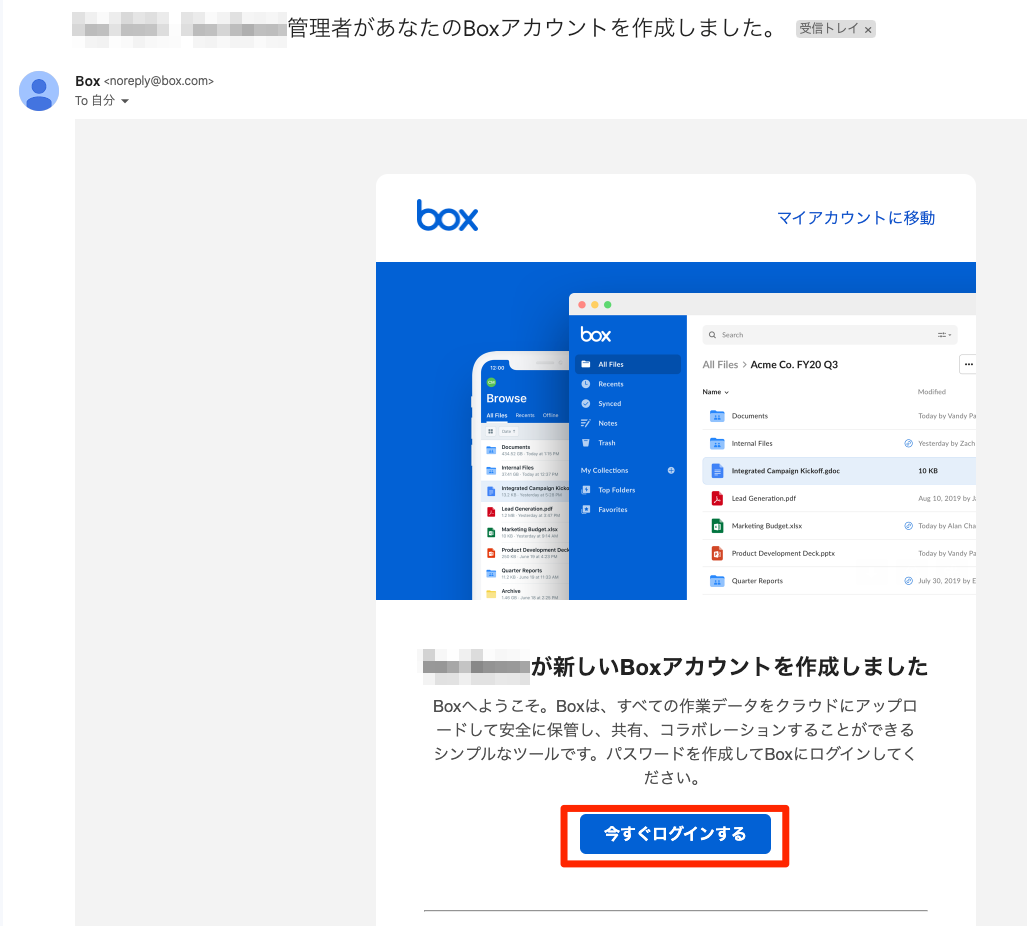Click the All Files breadcrumb in illustration

(720, 365)
